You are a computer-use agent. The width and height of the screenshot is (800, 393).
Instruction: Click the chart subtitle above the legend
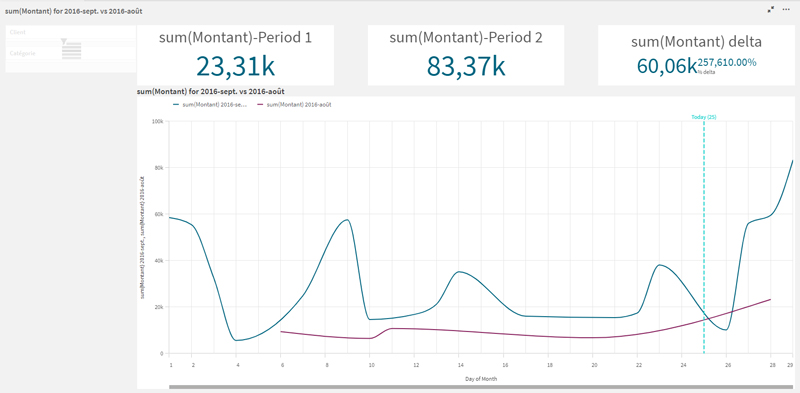(211, 91)
